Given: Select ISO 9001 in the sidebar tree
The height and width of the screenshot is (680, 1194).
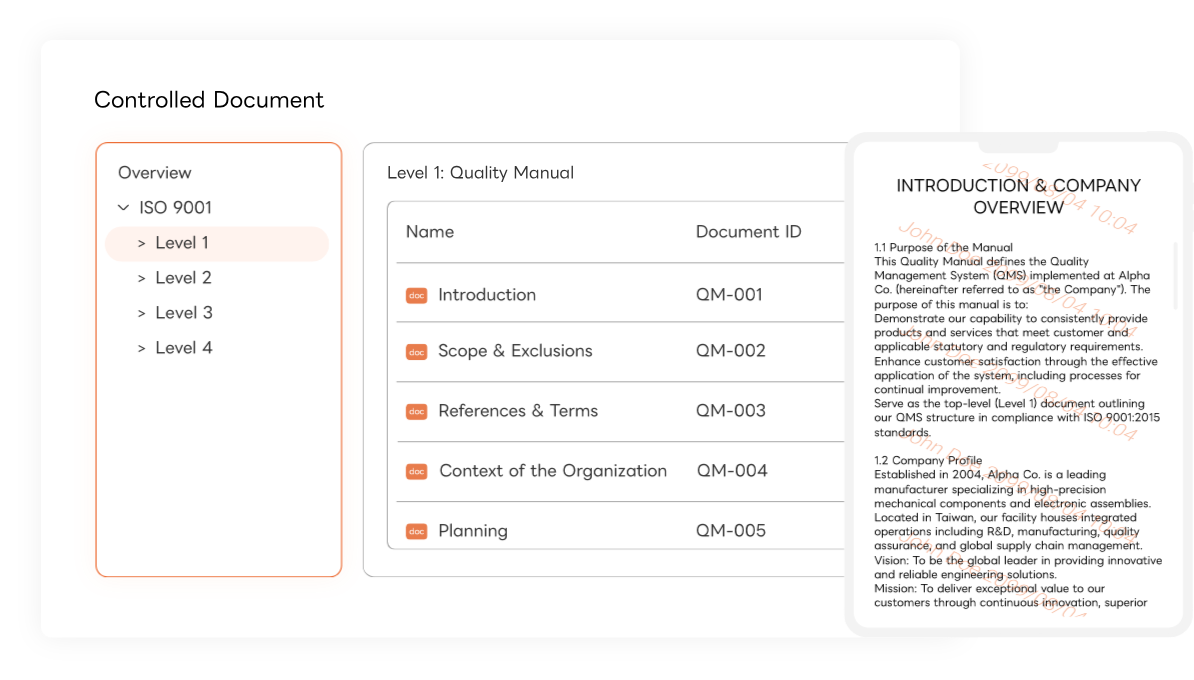Looking at the screenshot, I should pos(175,207).
